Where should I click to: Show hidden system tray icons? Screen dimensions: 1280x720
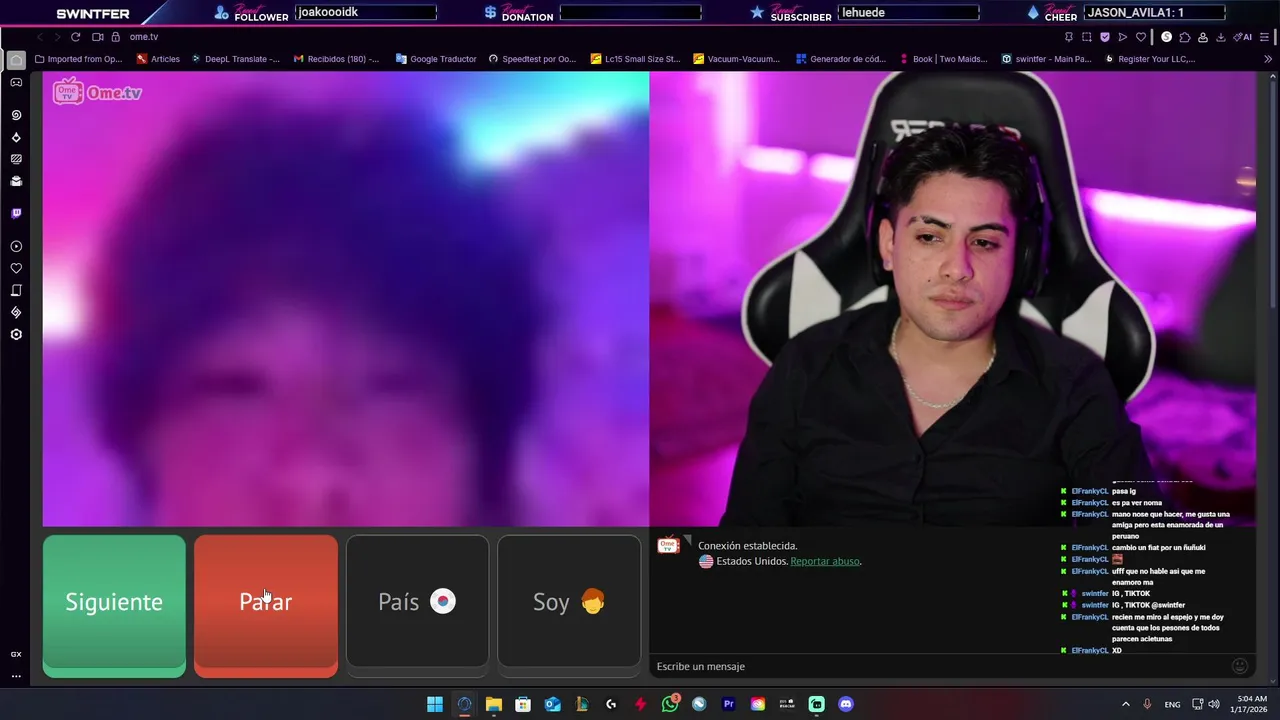pyautogui.click(x=1125, y=704)
